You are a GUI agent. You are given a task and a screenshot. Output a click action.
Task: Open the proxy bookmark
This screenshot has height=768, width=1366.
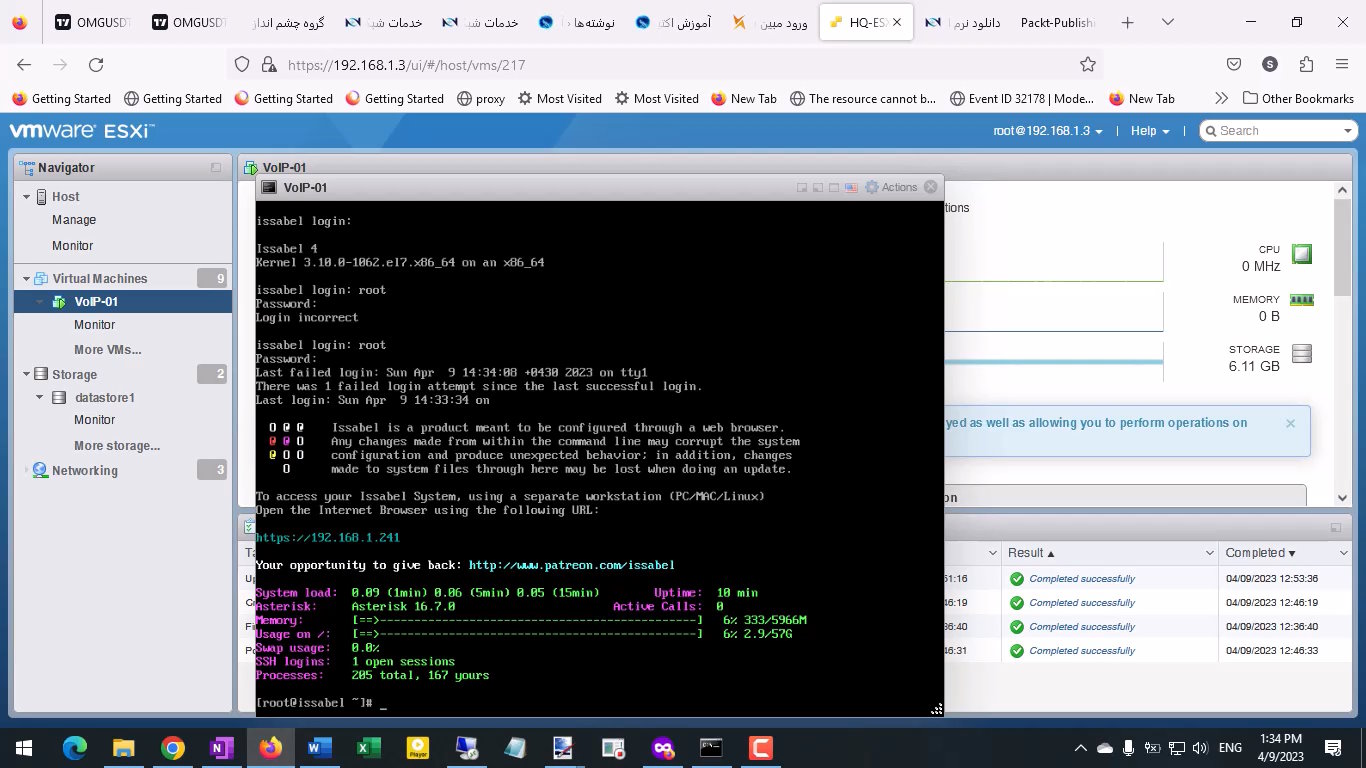[480, 98]
